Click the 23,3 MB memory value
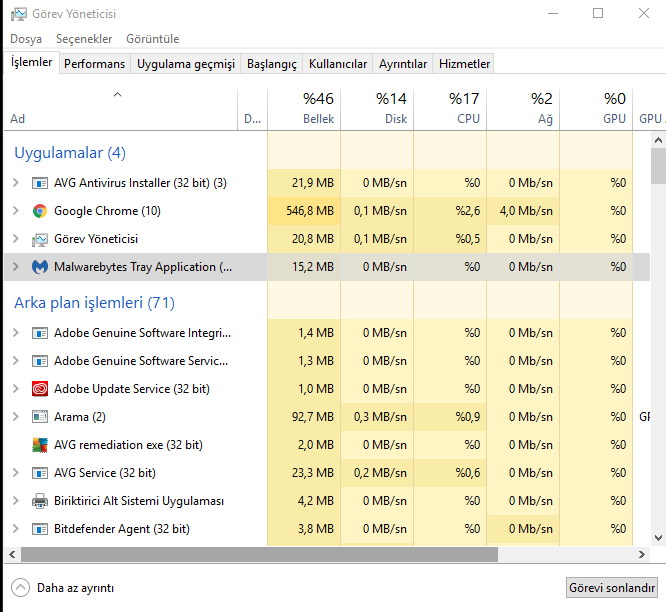Image resolution: width=666 pixels, height=612 pixels. (x=313, y=473)
